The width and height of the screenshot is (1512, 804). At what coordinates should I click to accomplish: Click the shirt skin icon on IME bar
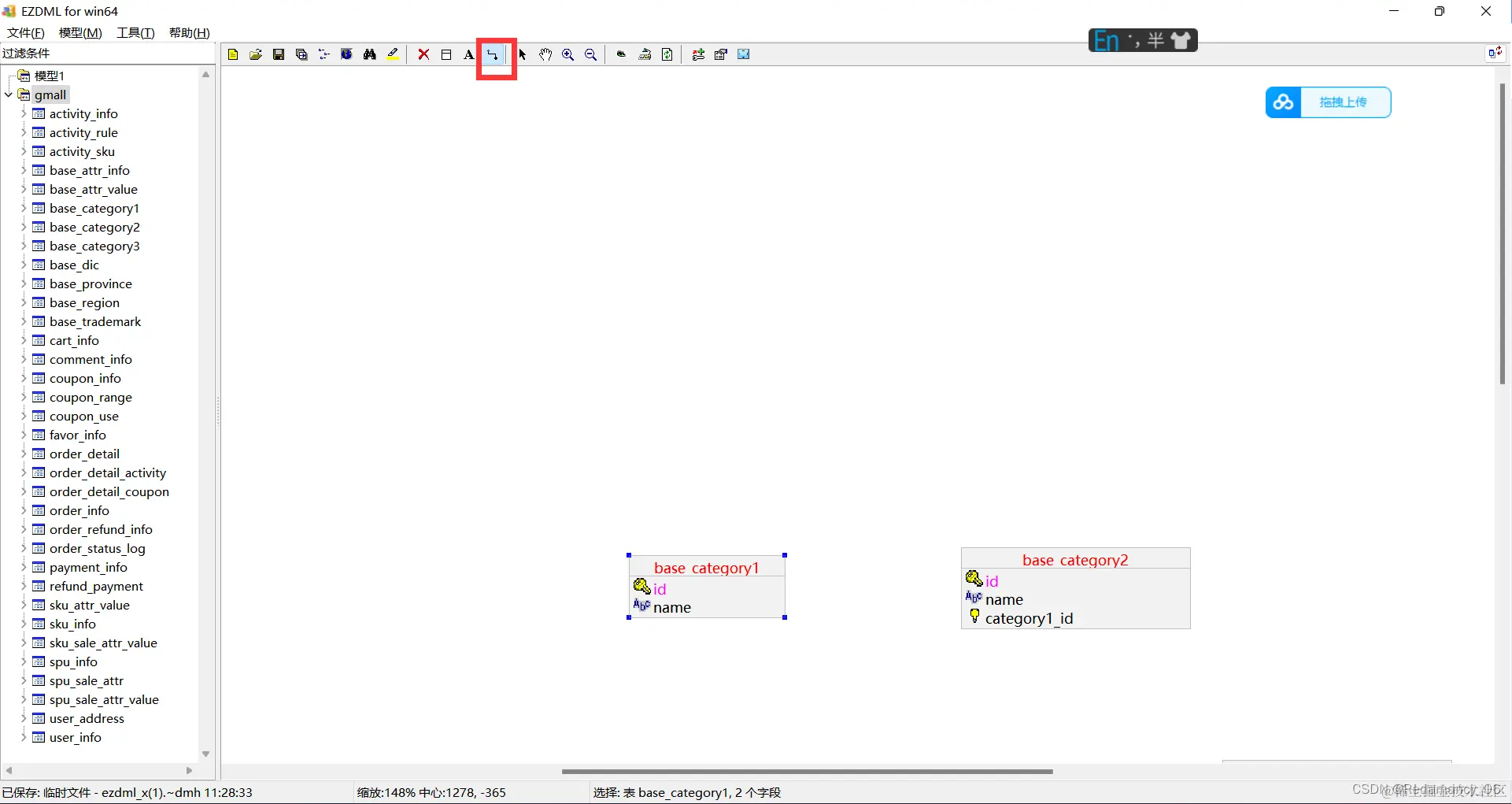pos(1181,40)
